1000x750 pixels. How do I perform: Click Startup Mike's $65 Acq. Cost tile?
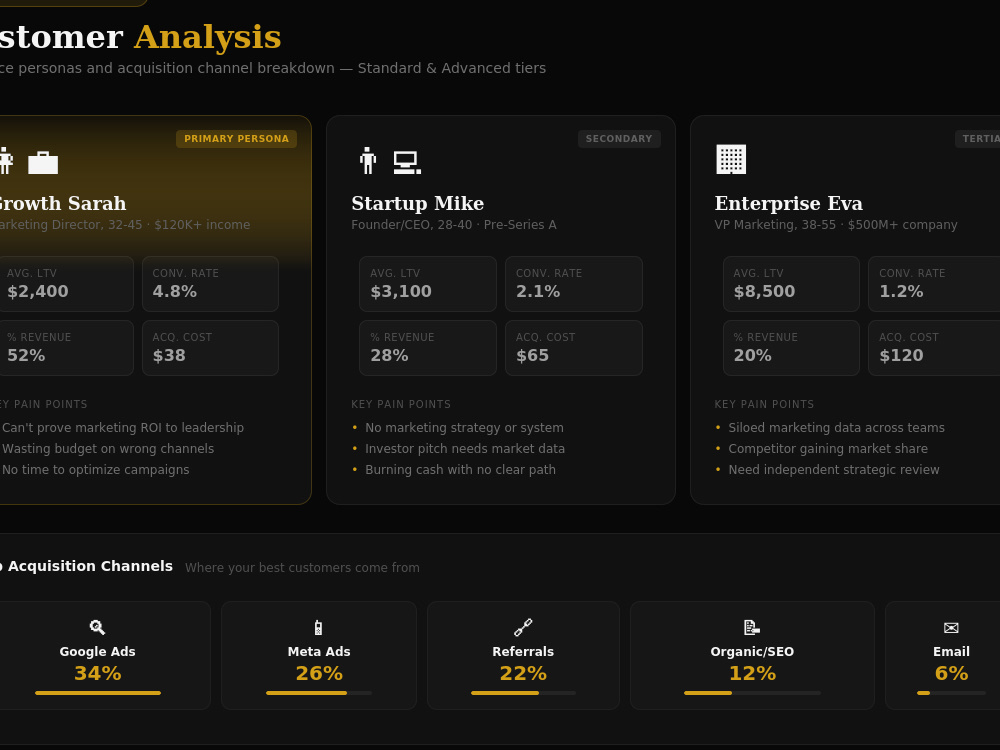[x=574, y=348]
